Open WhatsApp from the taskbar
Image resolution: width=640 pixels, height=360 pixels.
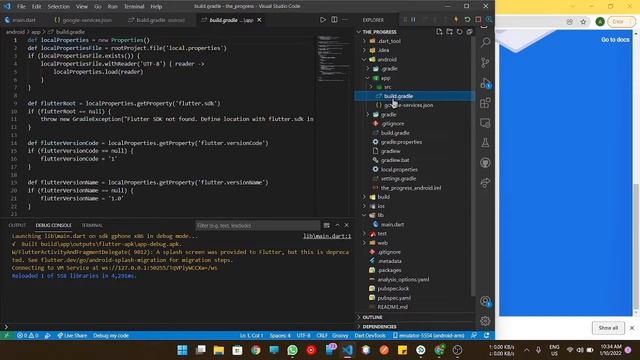click(292, 350)
